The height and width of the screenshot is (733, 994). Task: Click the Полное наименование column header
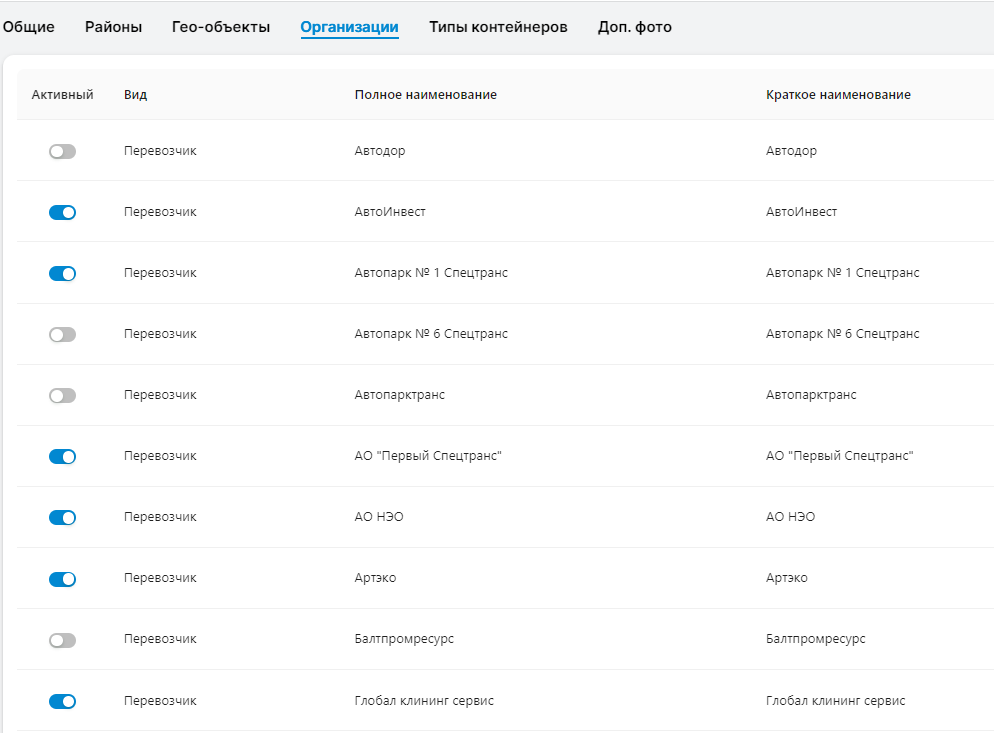[x=425, y=95]
